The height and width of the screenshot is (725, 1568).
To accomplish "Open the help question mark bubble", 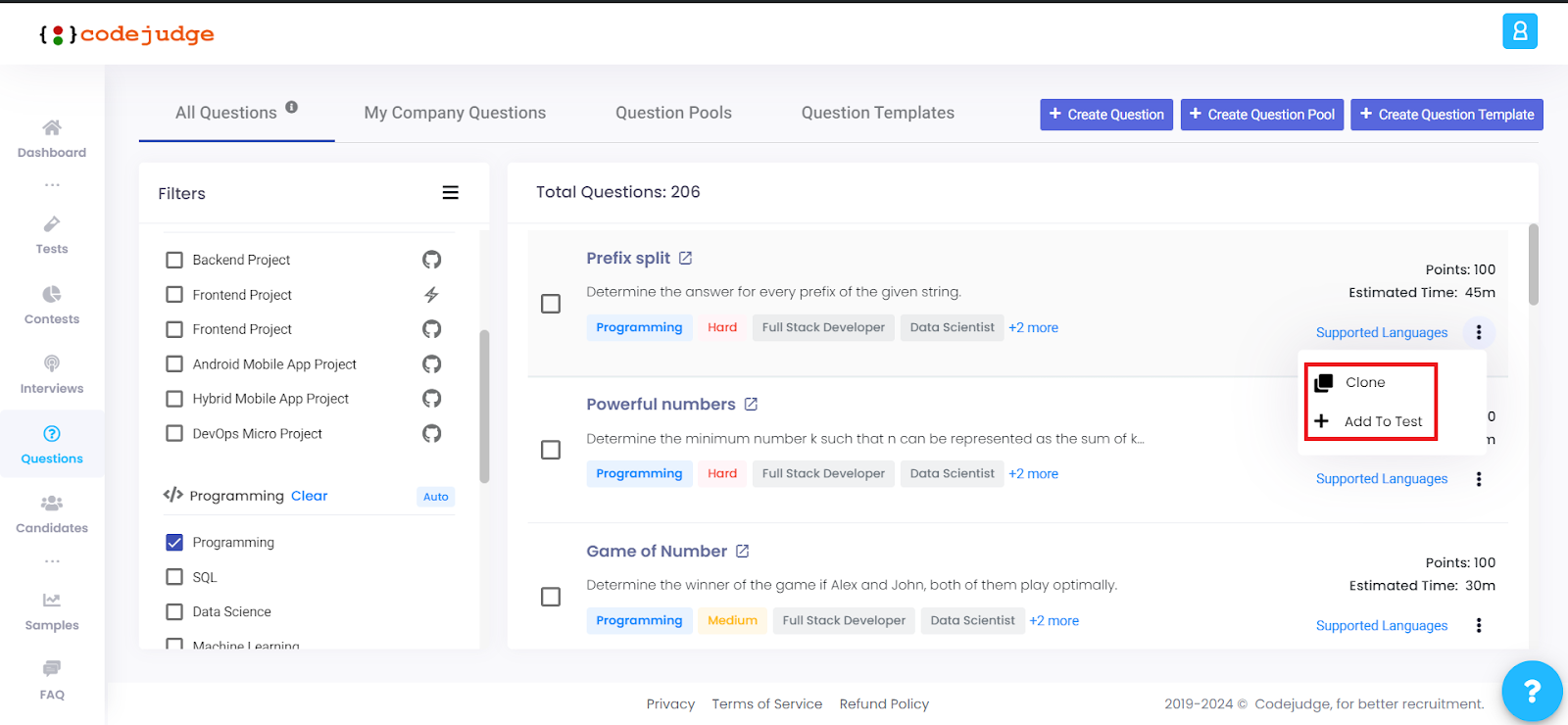I will coord(1531,692).
